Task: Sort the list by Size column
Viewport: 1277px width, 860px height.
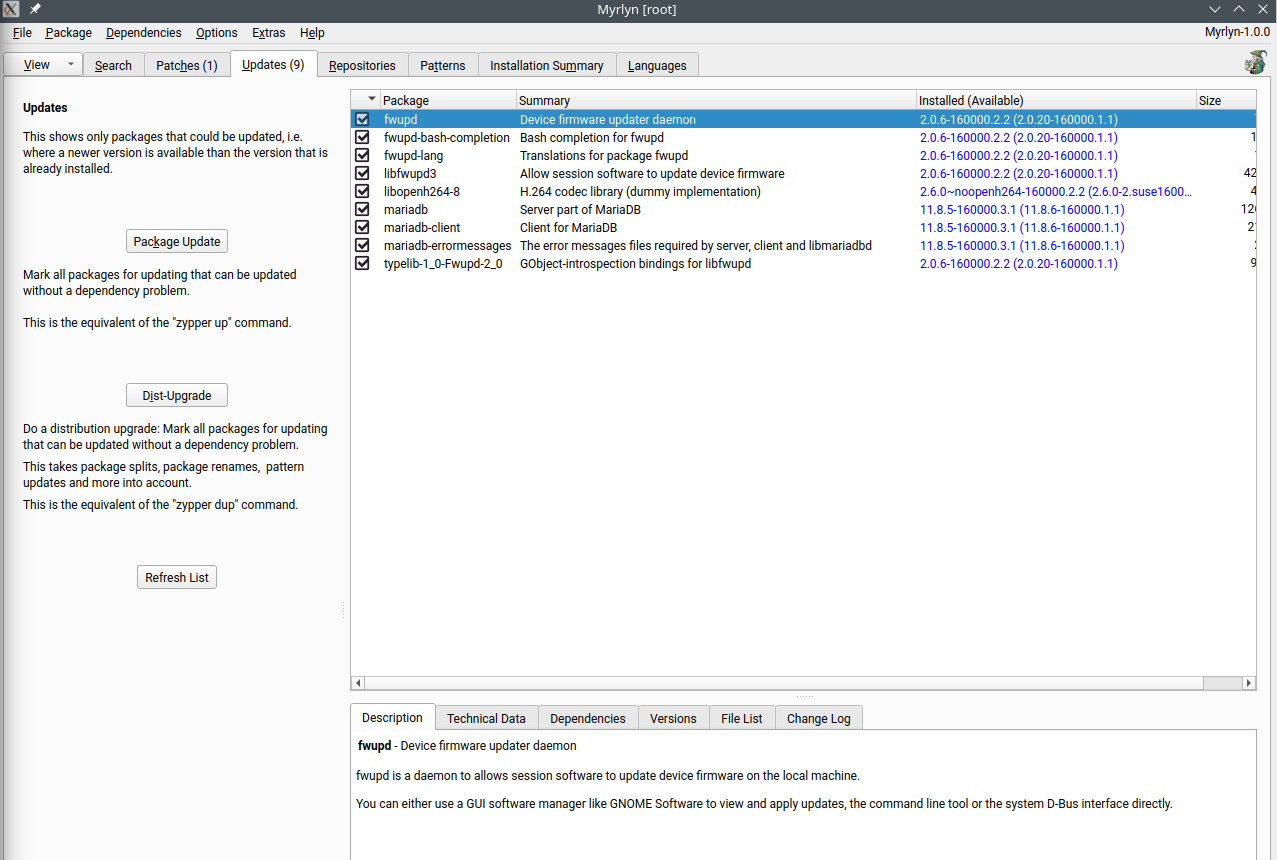Action: point(1221,100)
